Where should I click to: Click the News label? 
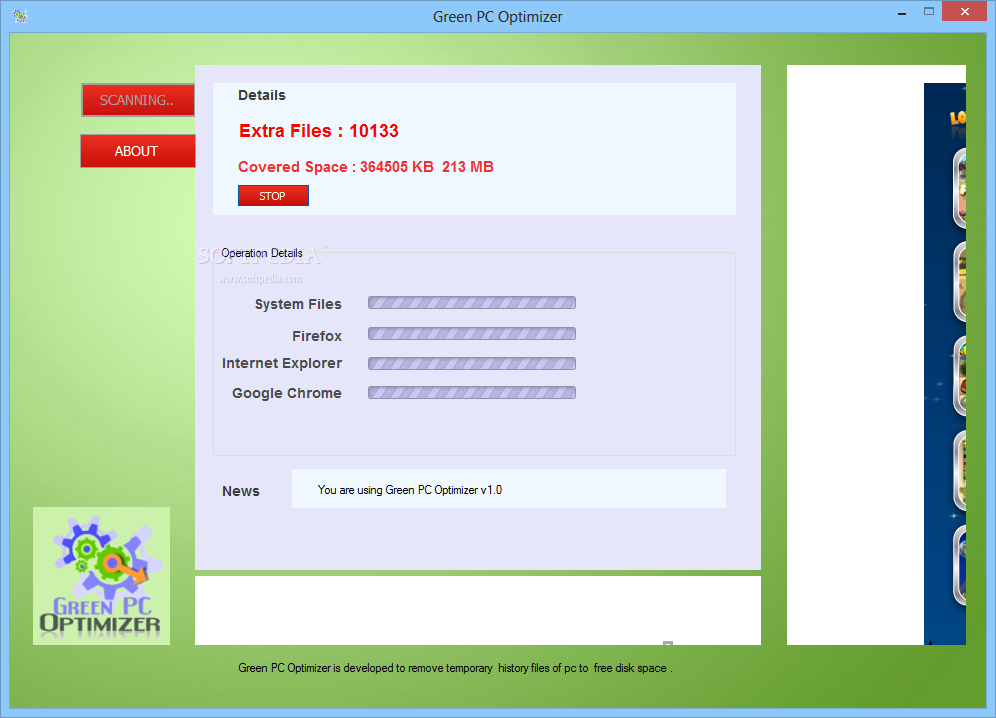click(x=241, y=491)
